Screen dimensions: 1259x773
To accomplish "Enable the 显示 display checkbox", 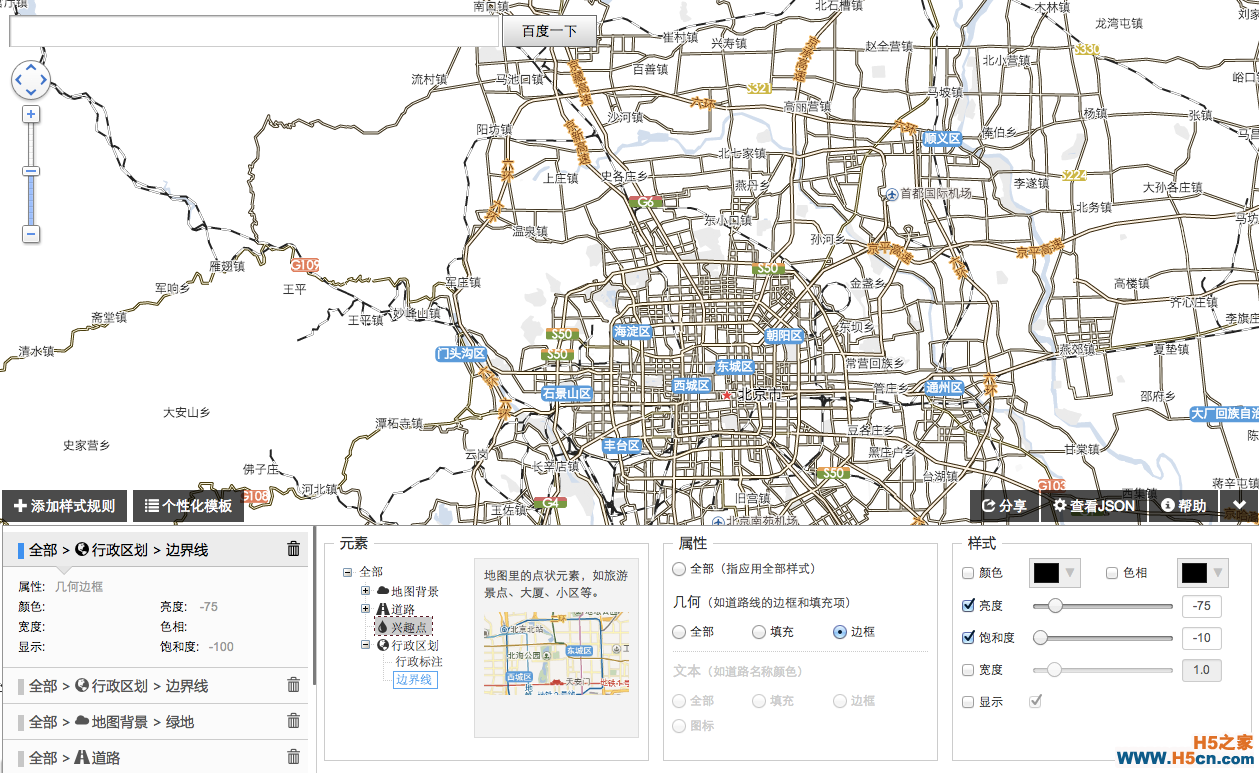I will (968, 702).
